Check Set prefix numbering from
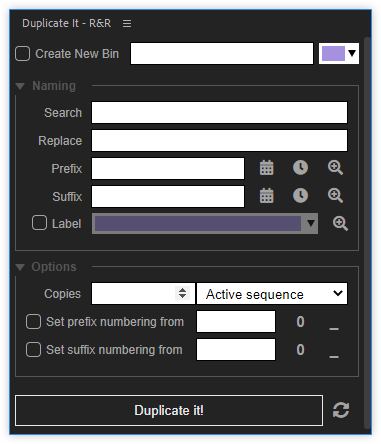381x444 pixels. point(33,322)
